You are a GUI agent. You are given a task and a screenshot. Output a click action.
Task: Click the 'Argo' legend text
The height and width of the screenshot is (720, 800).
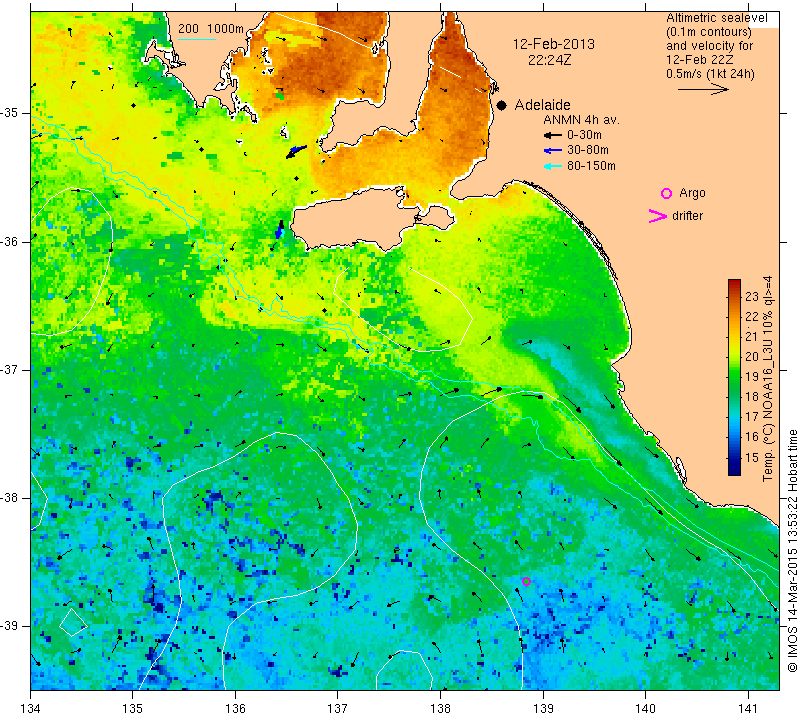coord(692,193)
